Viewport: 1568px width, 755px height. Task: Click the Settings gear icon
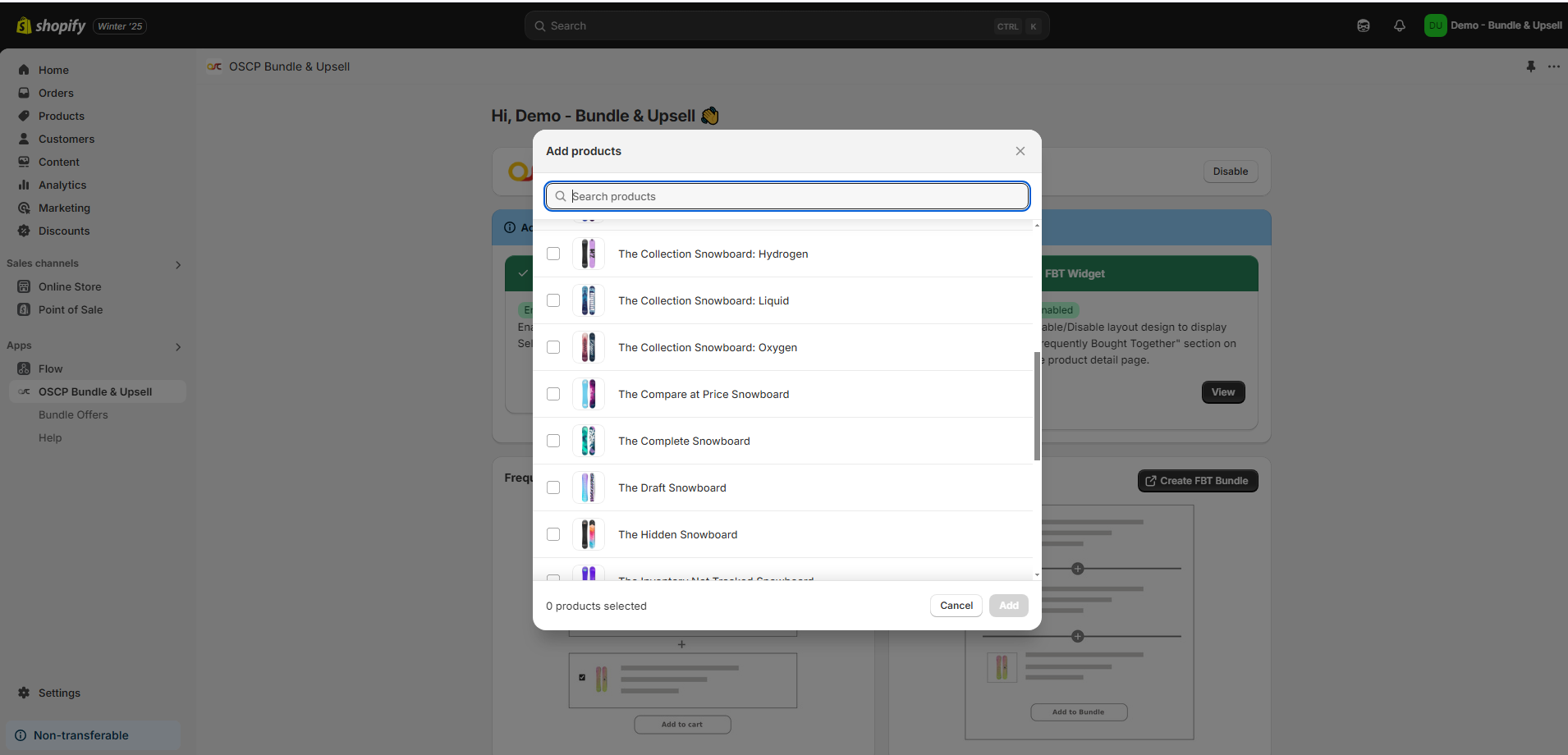coord(24,693)
